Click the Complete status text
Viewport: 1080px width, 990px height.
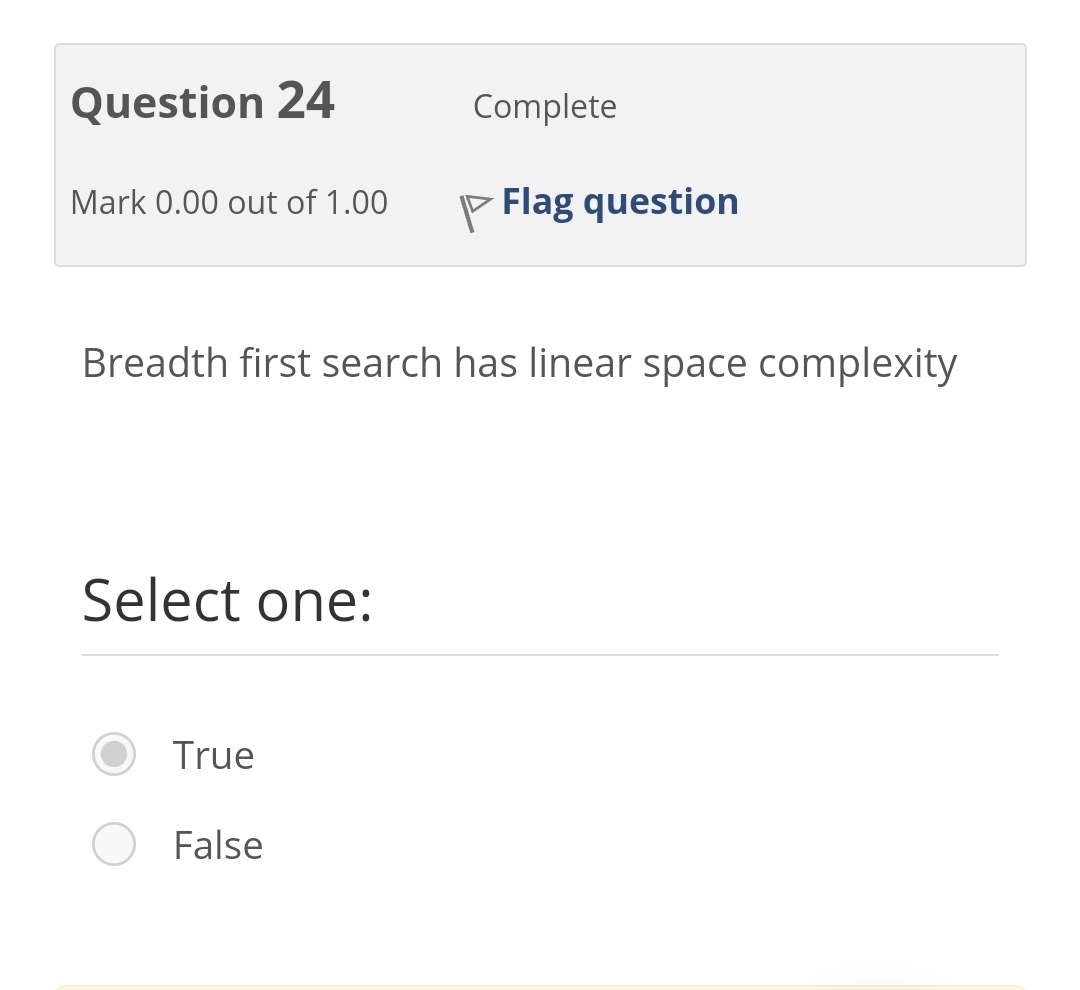pos(544,106)
